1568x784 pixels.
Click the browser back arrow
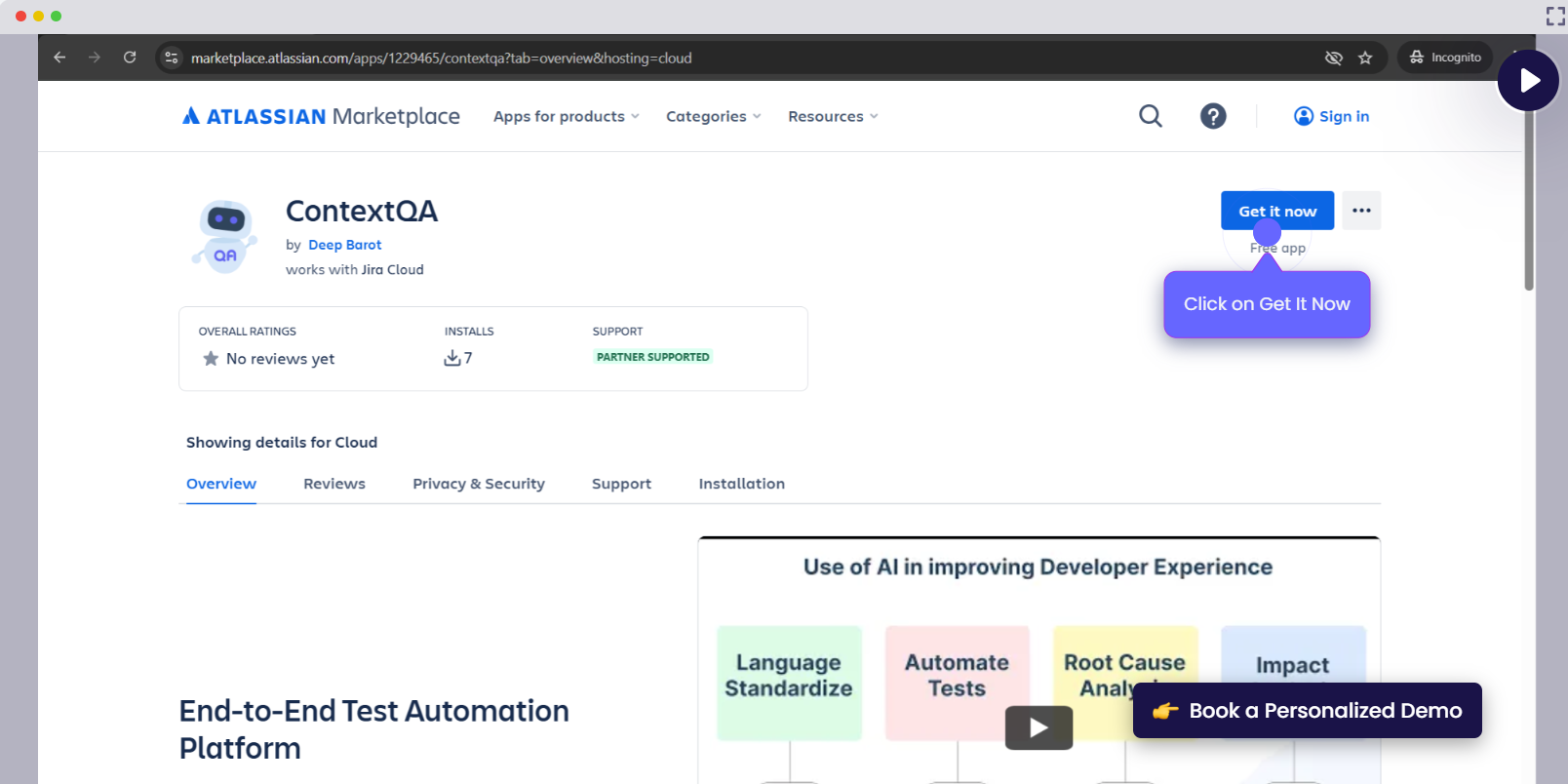click(59, 58)
